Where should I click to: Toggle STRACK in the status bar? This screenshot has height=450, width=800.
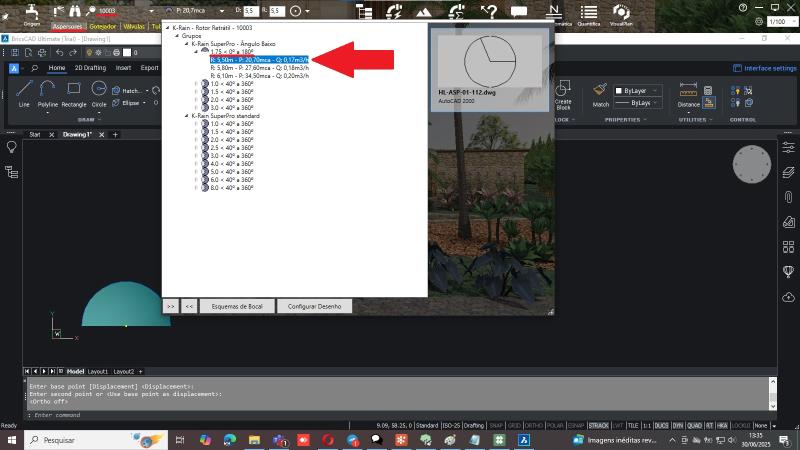coord(599,426)
